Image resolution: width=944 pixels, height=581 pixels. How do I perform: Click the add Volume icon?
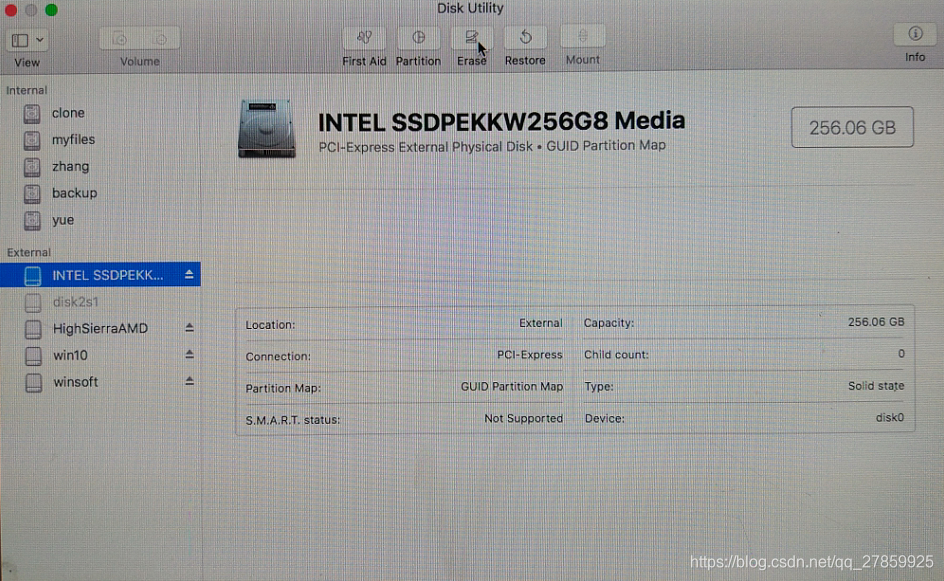[x=119, y=39]
